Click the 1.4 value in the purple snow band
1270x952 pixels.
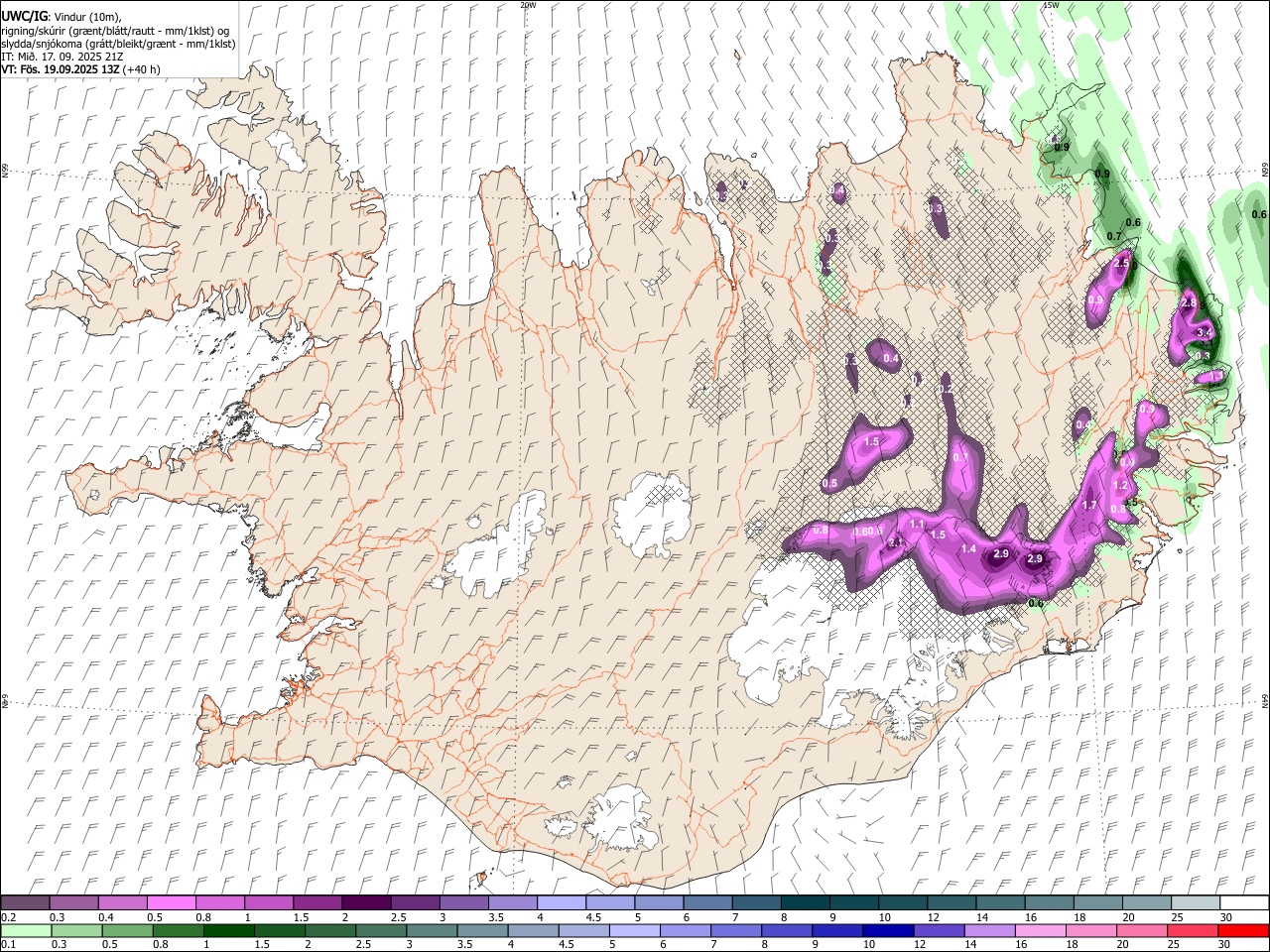pyautogui.click(x=969, y=549)
